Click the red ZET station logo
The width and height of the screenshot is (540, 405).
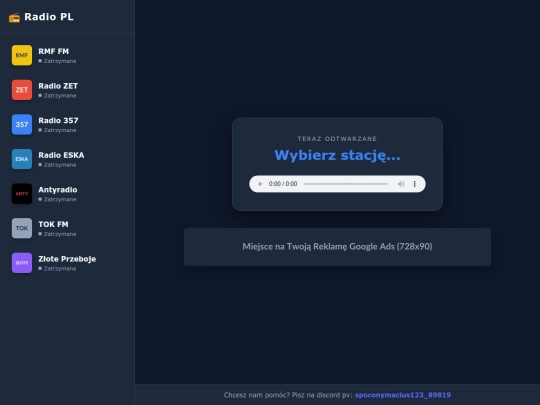22,90
